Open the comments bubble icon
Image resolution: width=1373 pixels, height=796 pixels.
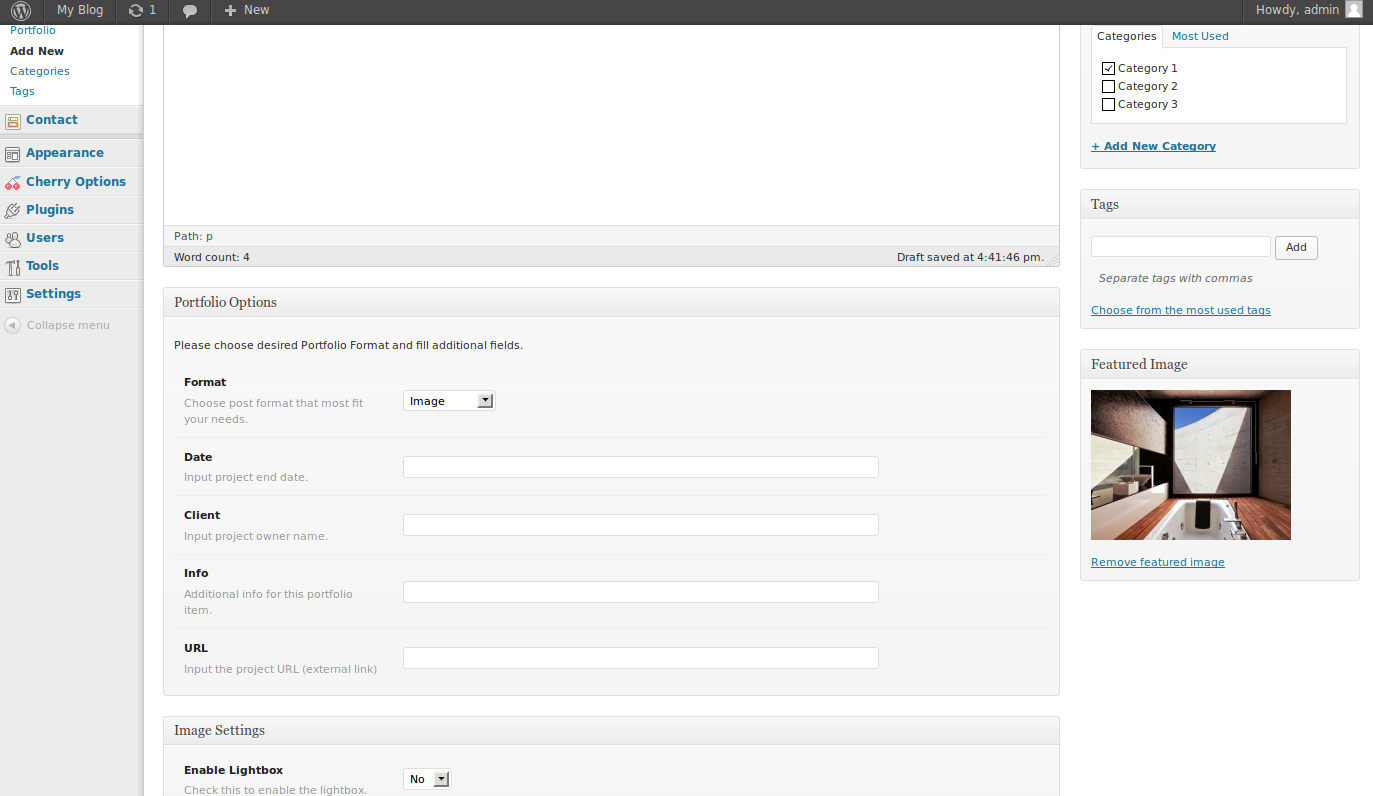[x=190, y=10]
